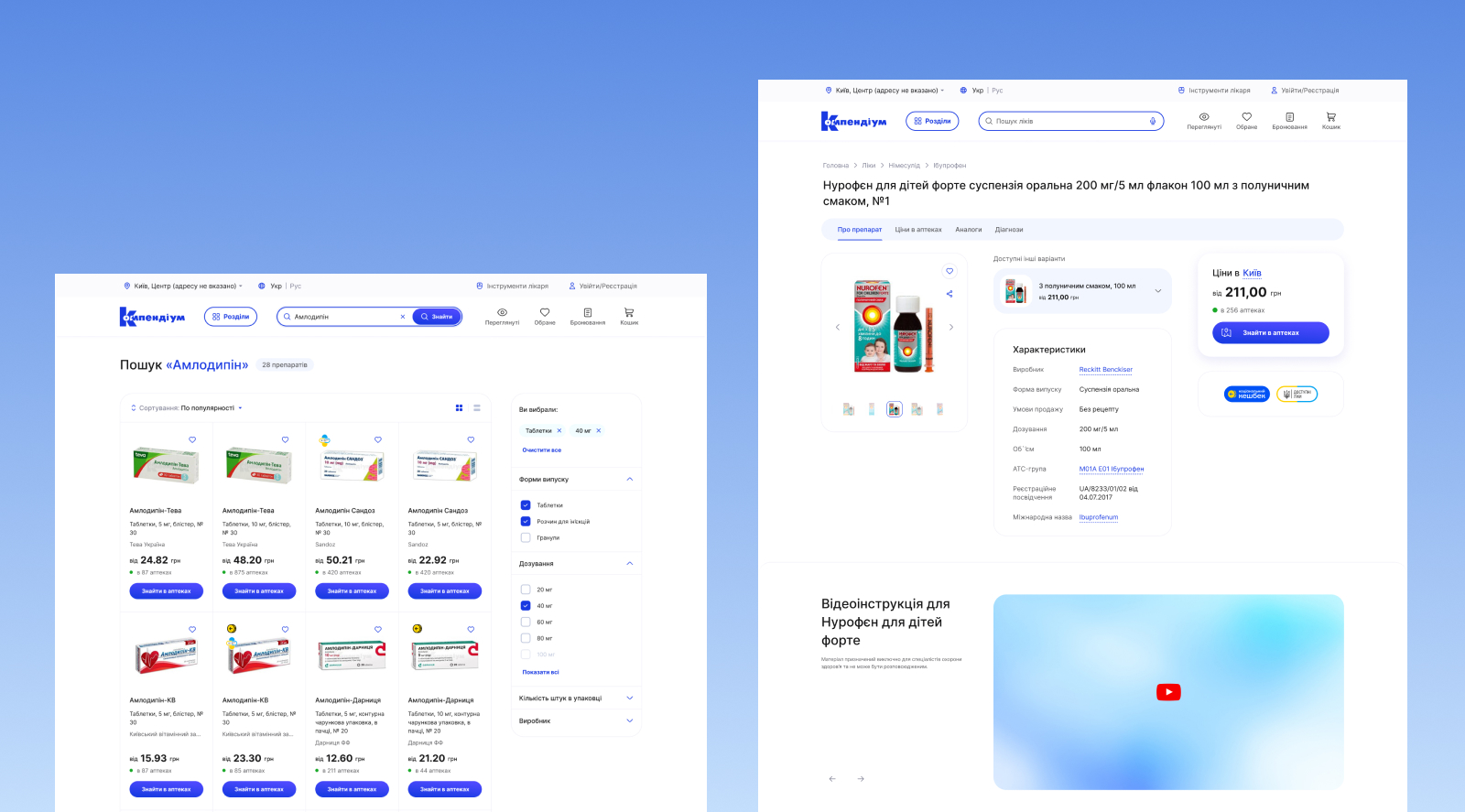
Task: Click Німесулід breadcrumb link
Action: 905,166
